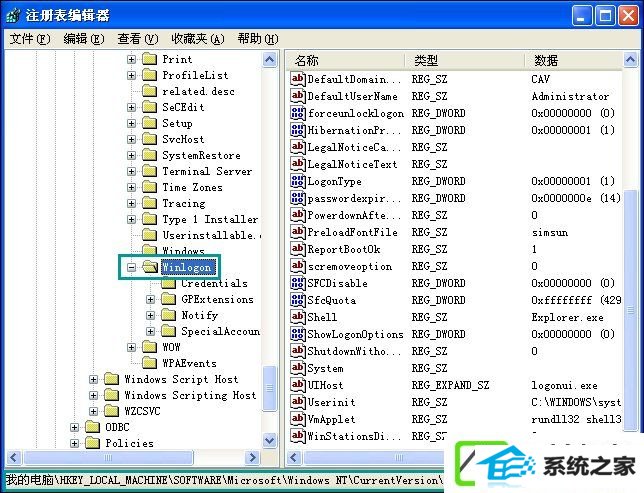The height and width of the screenshot is (493, 644).
Task: Click tree pane scroll left arrow
Action: 14,457
